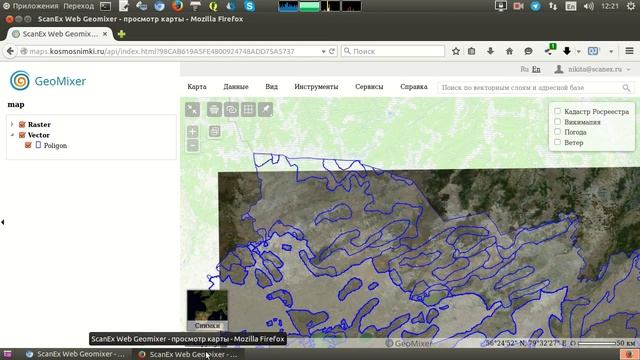Enable the Ветер overlay

click(x=558, y=142)
